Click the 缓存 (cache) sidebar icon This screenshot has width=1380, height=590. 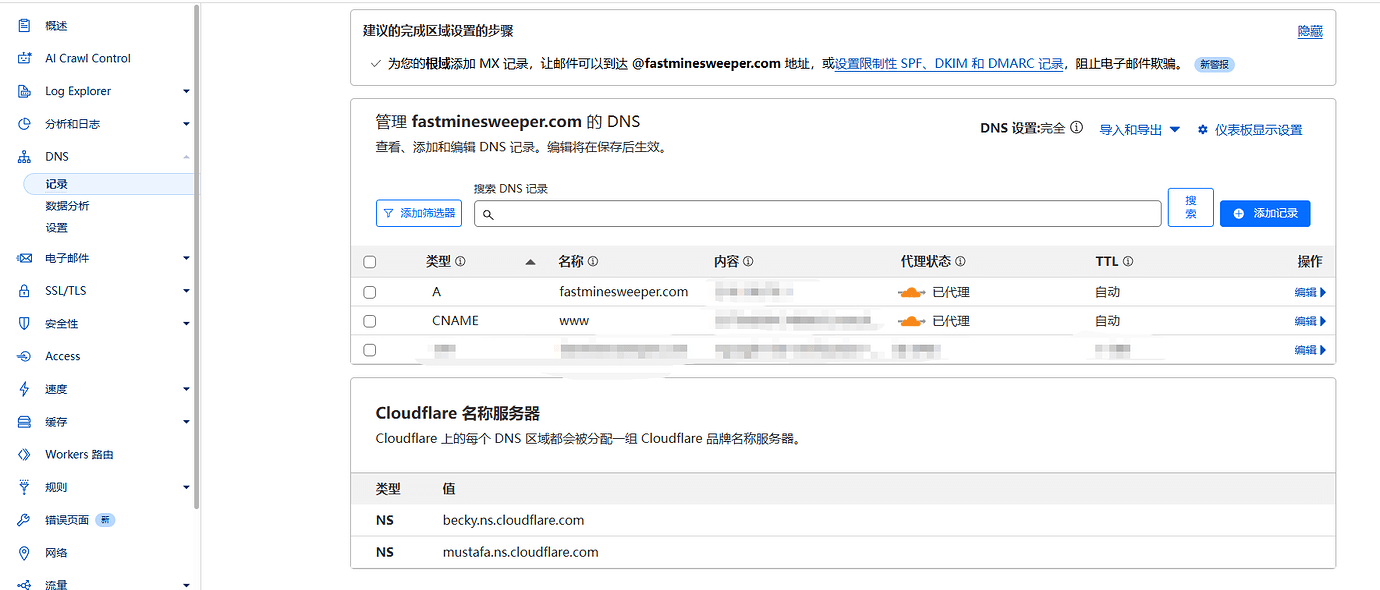pyautogui.click(x=23, y=421)
